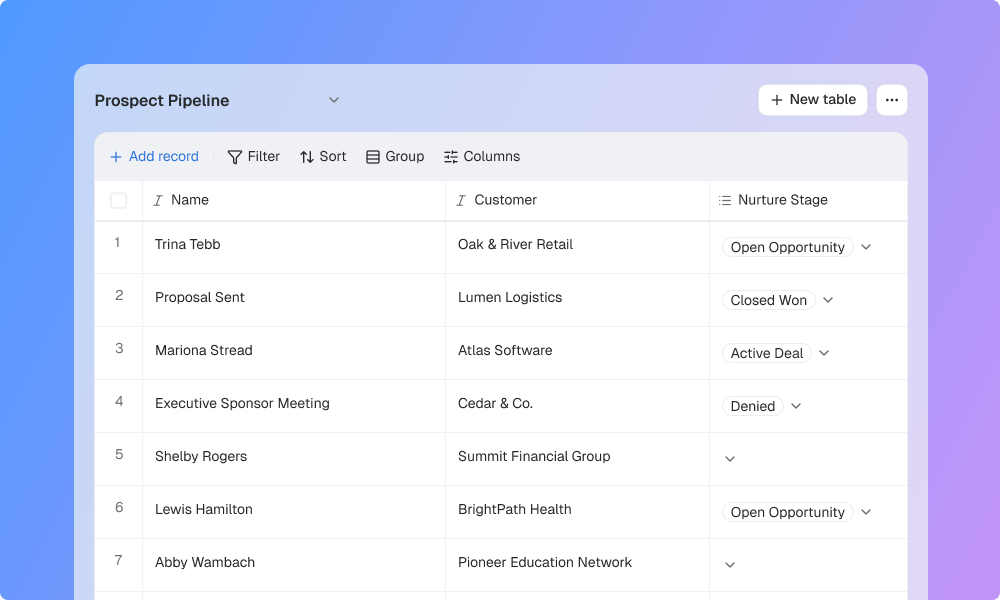The width and height of the screenshot is (1000, 600).
Task: Expand stage dropdown next to Denied
Action: (x=796, y=406)
